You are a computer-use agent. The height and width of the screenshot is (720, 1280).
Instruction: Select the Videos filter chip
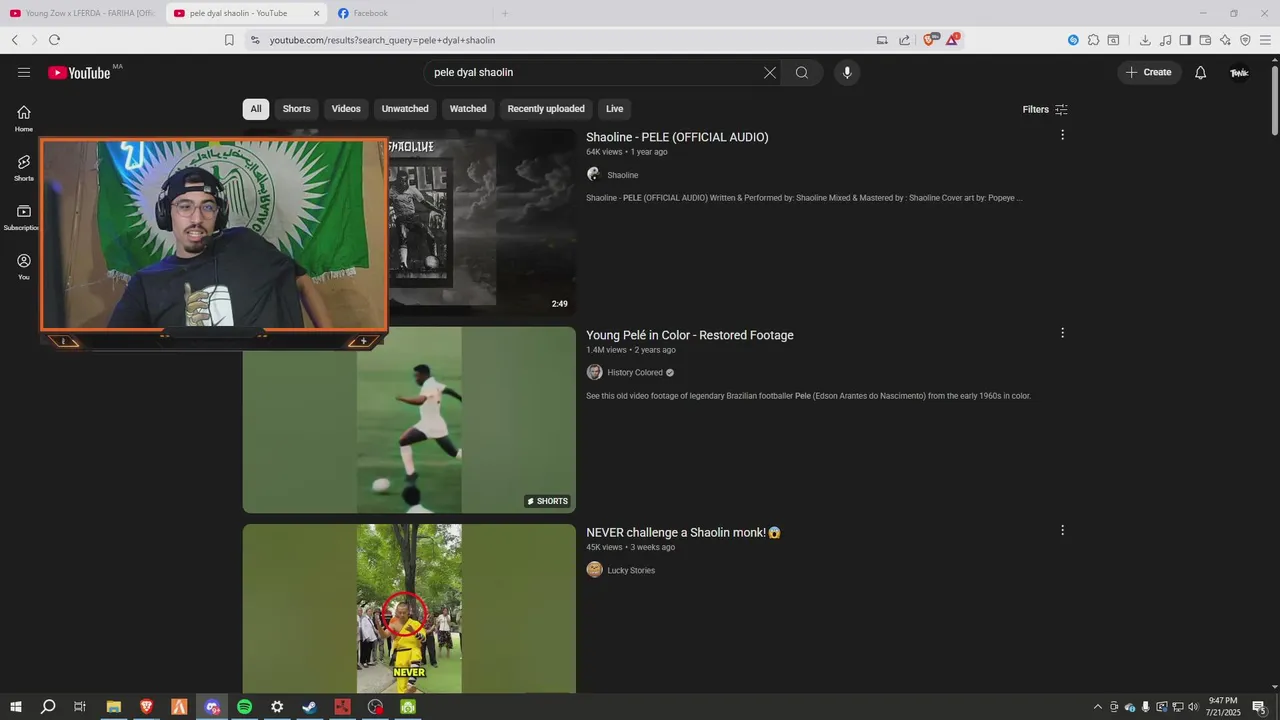346,109
